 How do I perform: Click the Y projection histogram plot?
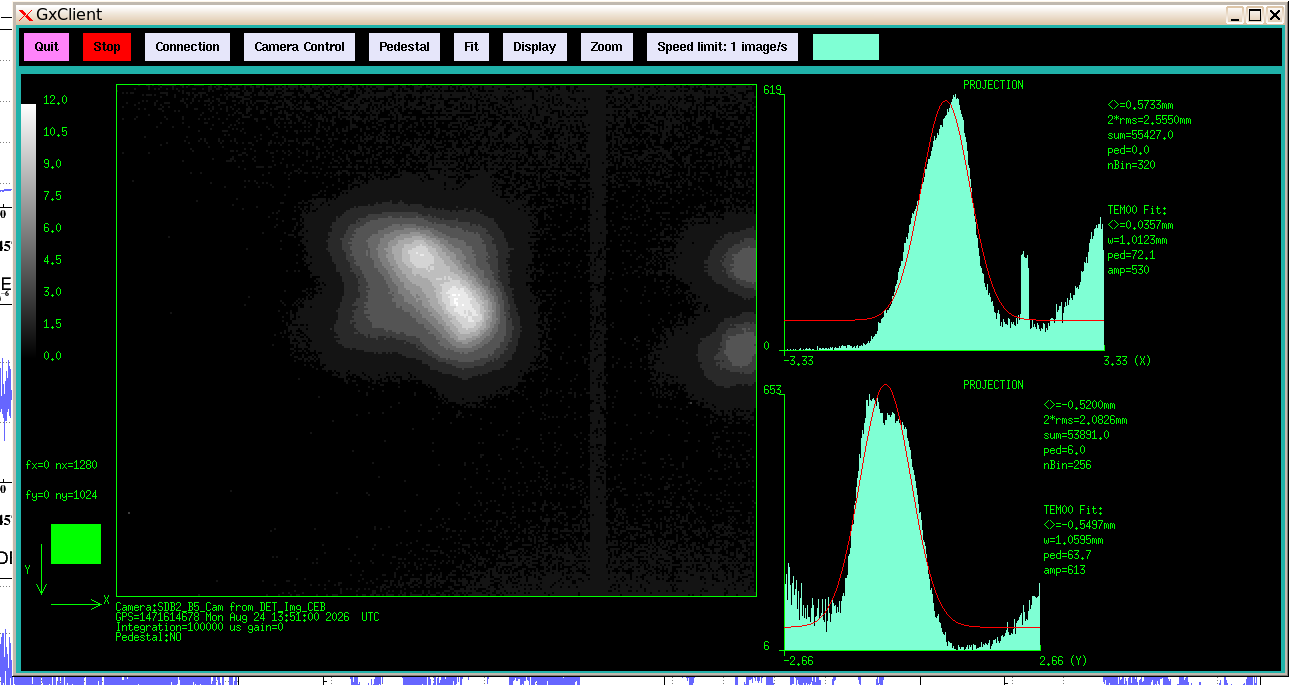(913, 519)
